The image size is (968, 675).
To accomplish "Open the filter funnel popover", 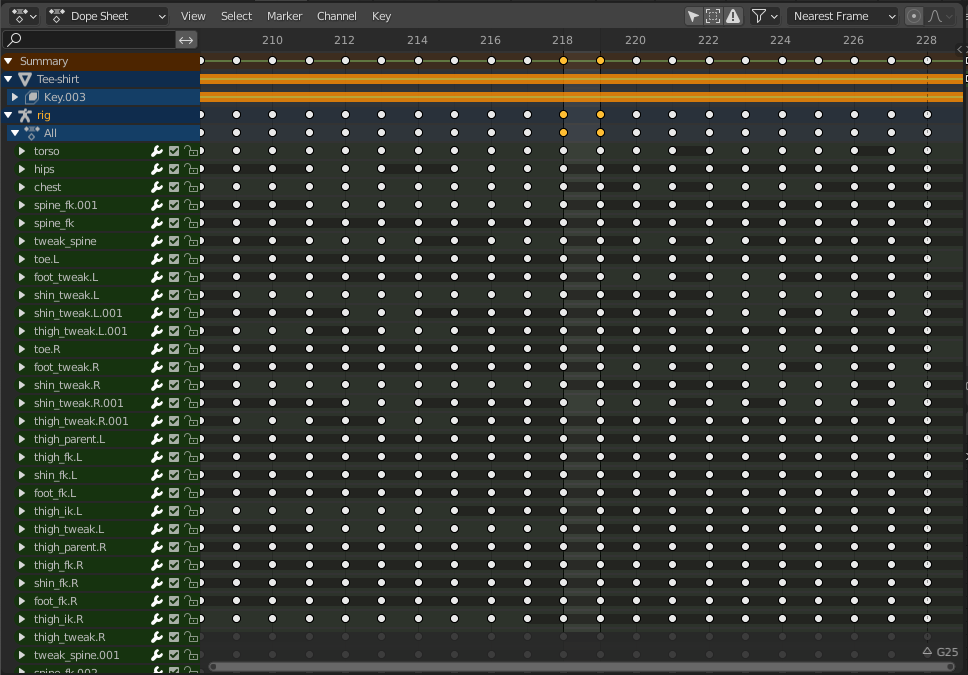I will (764, 16).
